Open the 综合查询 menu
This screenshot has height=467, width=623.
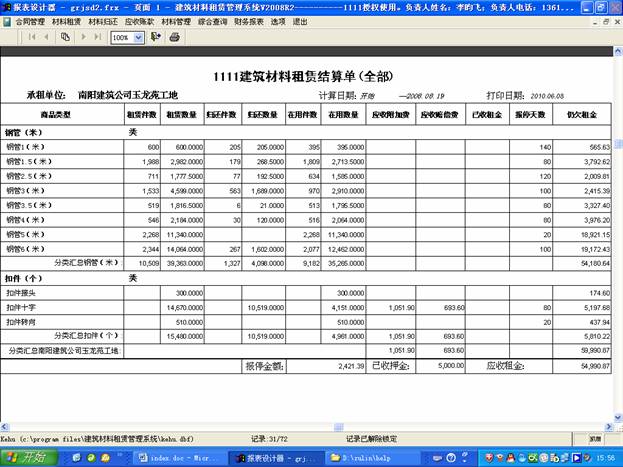click(x=214, y=20)
